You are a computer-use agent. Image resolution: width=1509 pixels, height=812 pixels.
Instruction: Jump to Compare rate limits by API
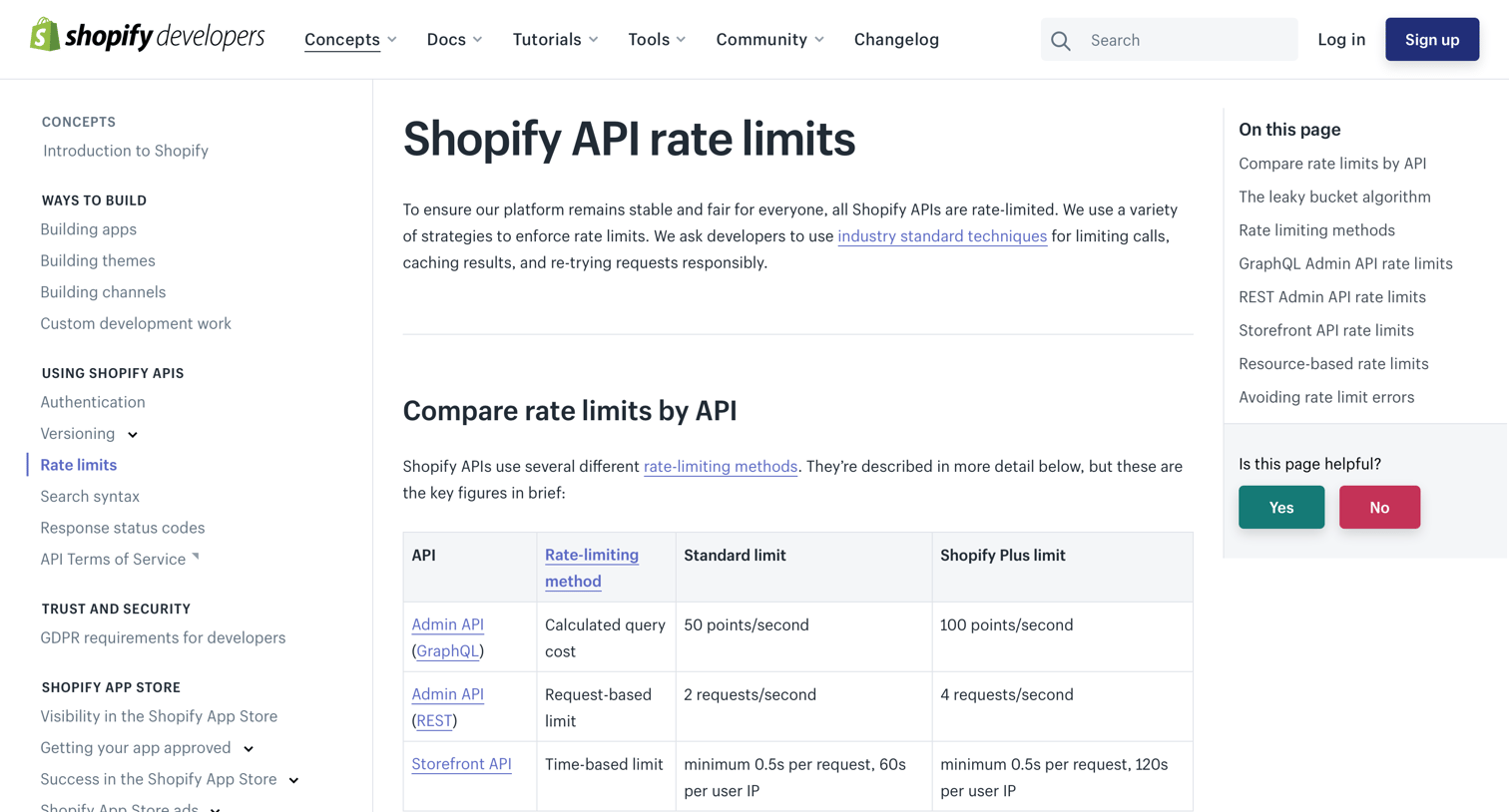point(1332,164)
